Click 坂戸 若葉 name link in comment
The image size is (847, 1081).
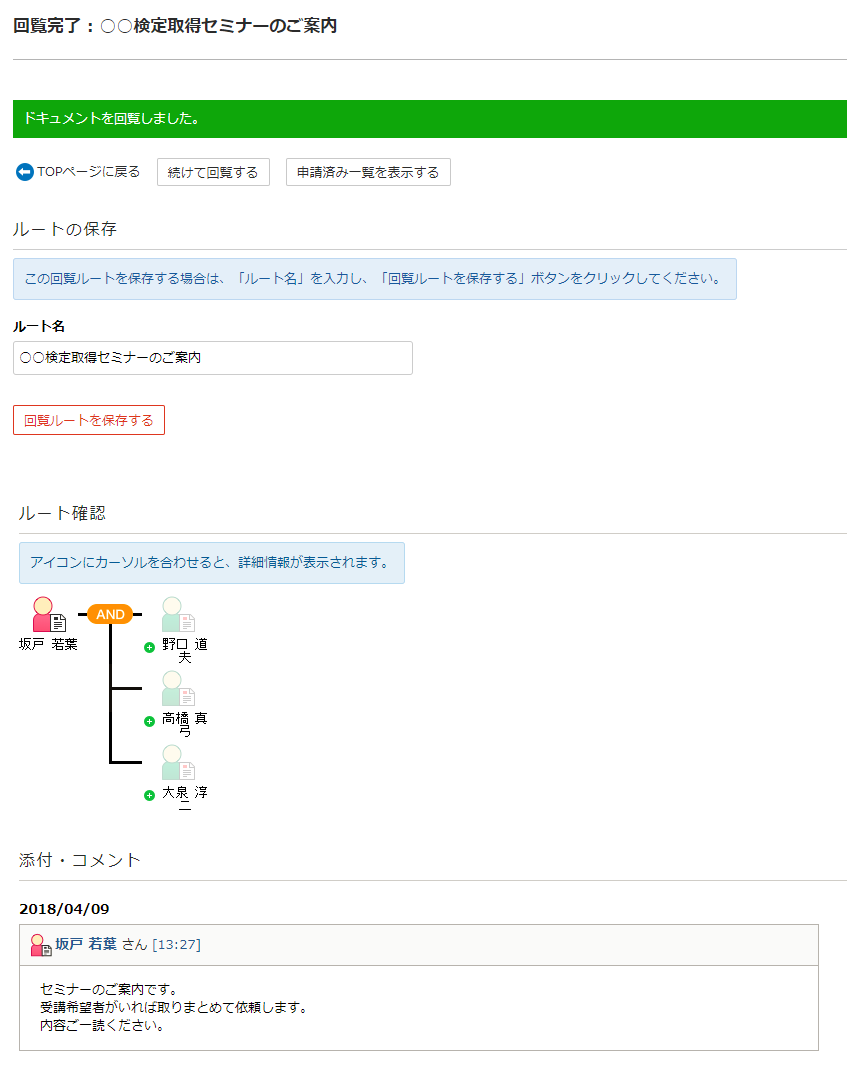click(x=86, y=944)
